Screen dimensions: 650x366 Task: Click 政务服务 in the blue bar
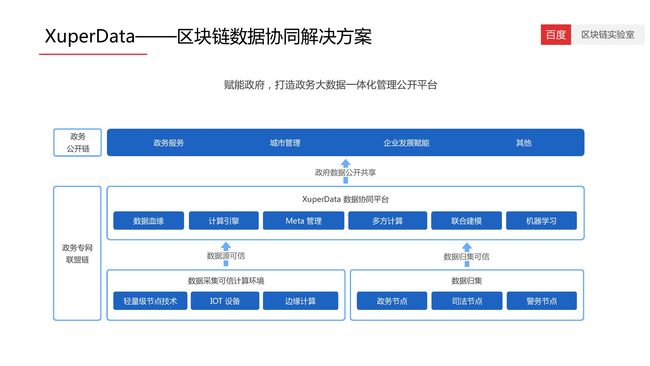pos(168,143)
